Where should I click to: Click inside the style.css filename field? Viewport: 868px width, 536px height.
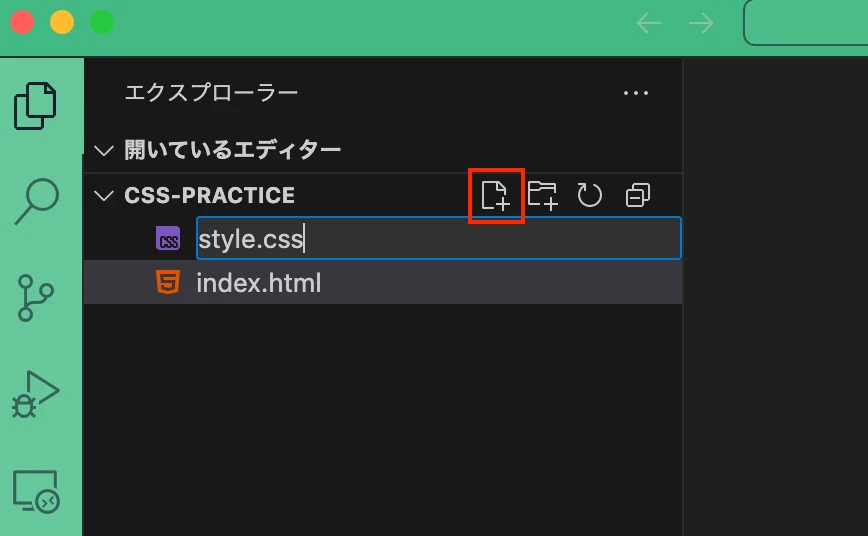[438, 239]
